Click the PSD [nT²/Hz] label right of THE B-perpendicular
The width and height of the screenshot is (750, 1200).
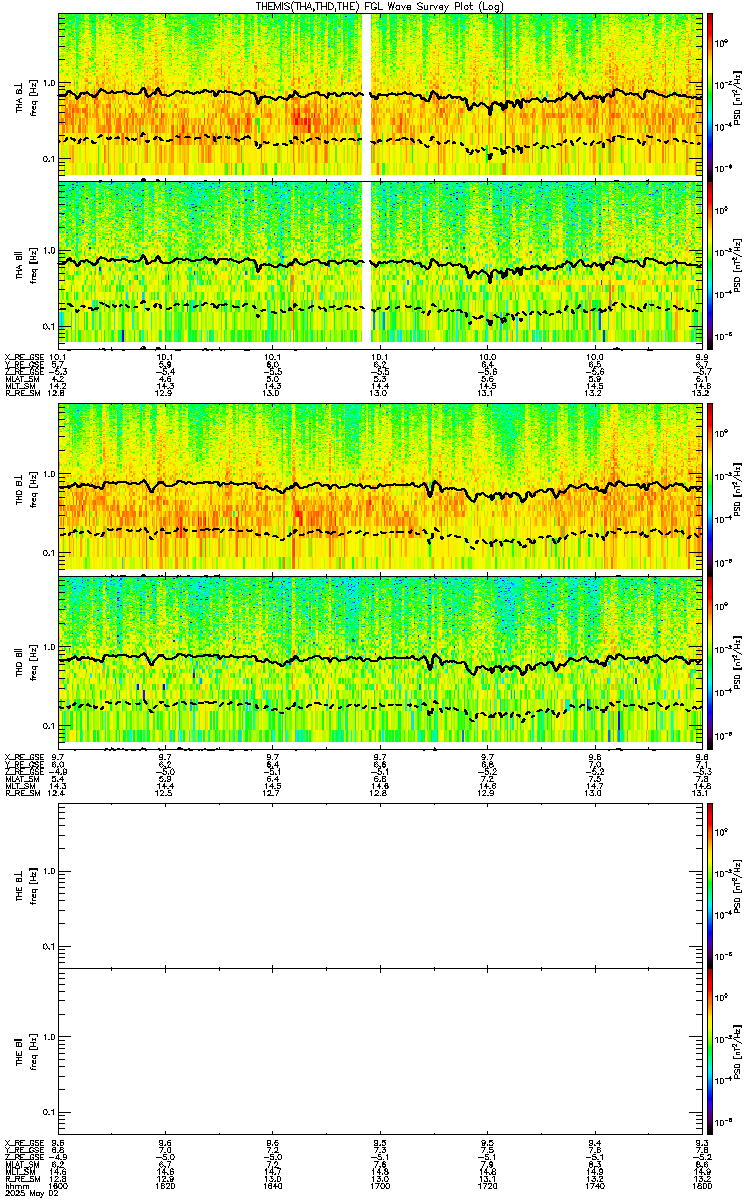click(738, 885)
